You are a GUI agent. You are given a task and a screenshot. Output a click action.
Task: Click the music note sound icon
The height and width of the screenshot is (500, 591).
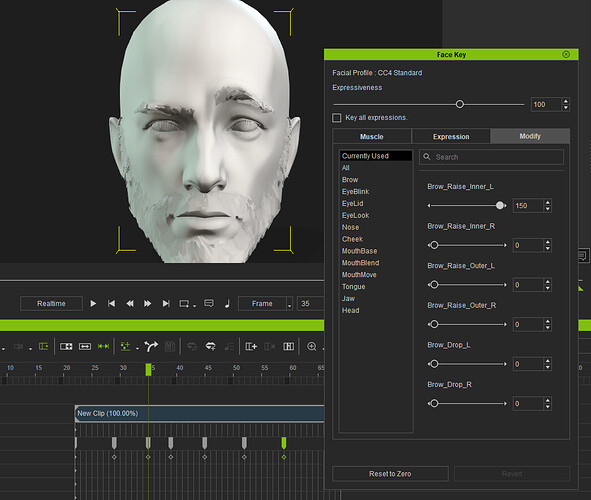tap(227, 304)
